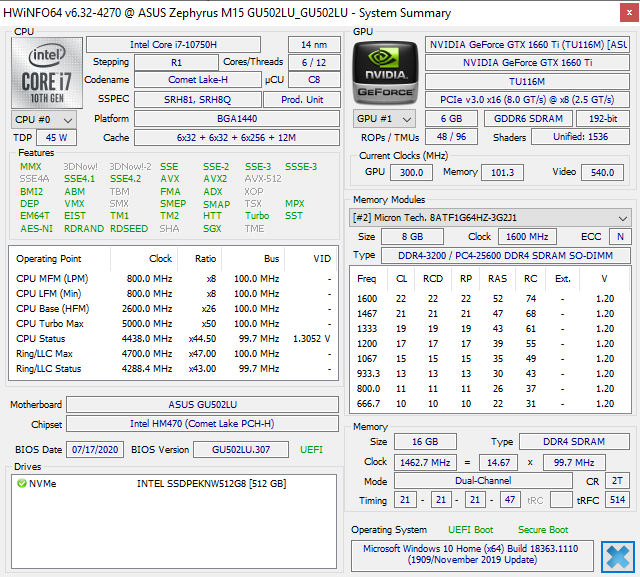
Task: Click the BIOS Date 07/17/2020 field
Action: pos(95,449)
